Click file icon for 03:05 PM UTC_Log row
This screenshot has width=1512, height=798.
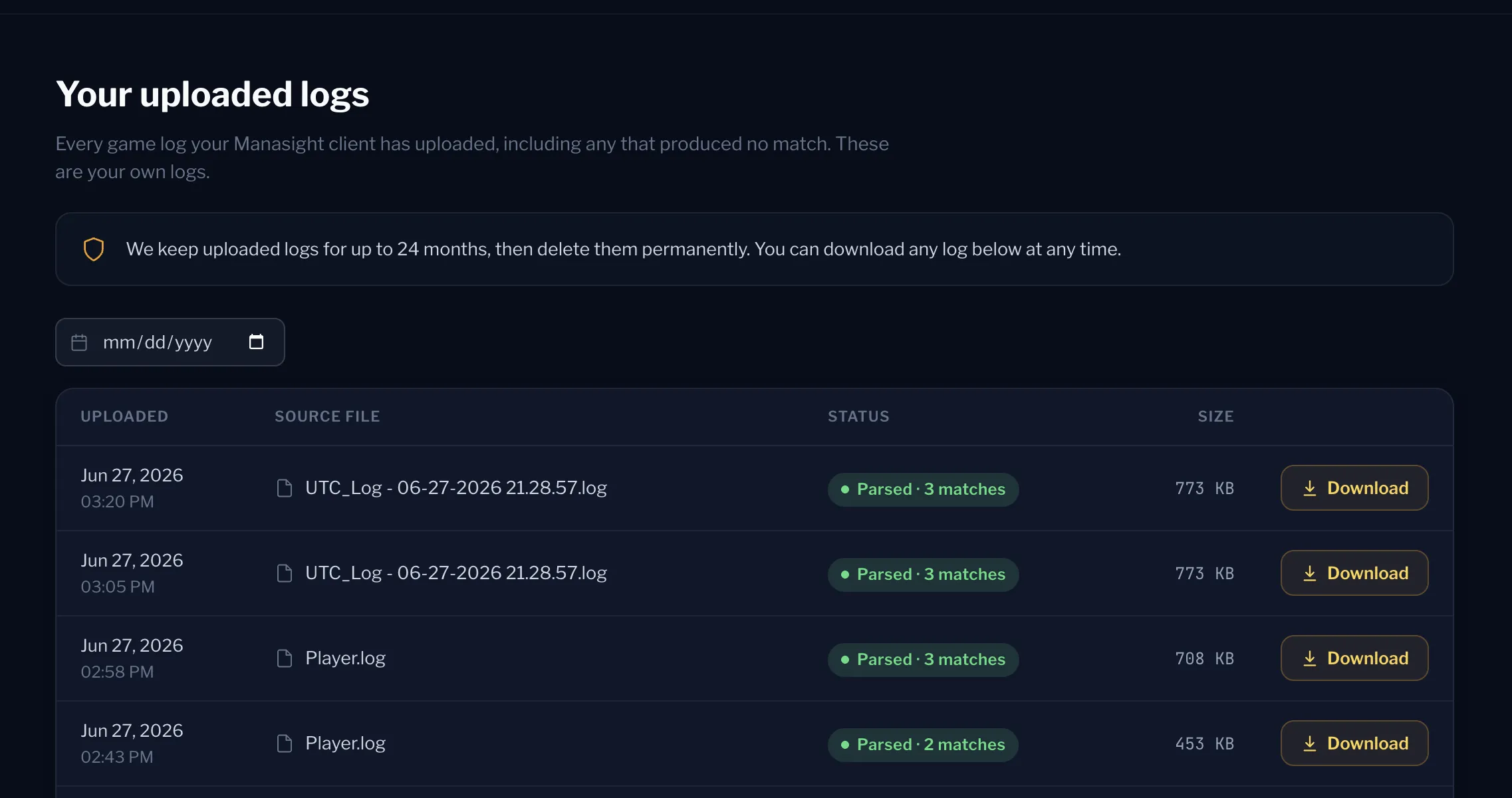click(285, 573)
